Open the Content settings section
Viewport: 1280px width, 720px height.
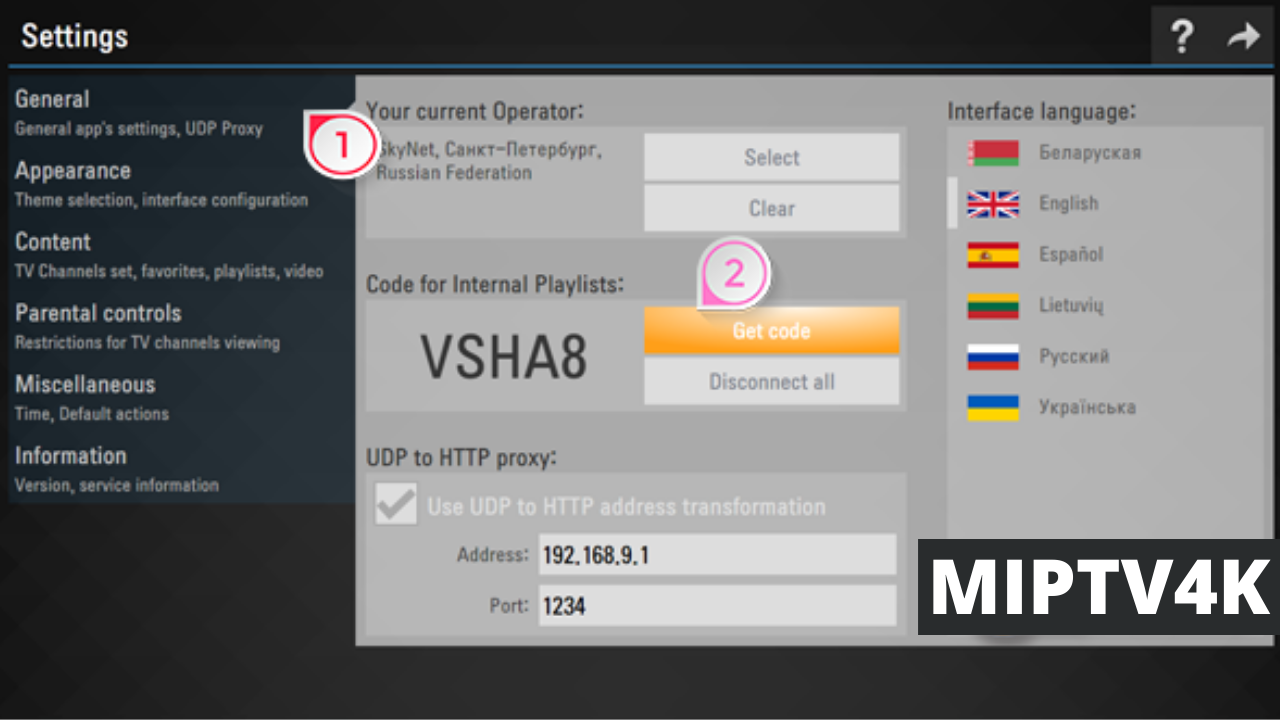(180, 255)
